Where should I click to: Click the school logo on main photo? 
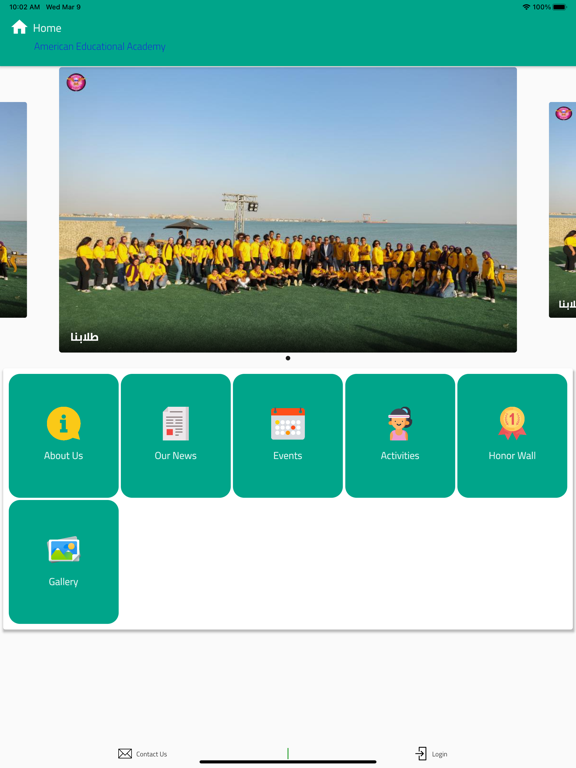(x=76, y=82)
